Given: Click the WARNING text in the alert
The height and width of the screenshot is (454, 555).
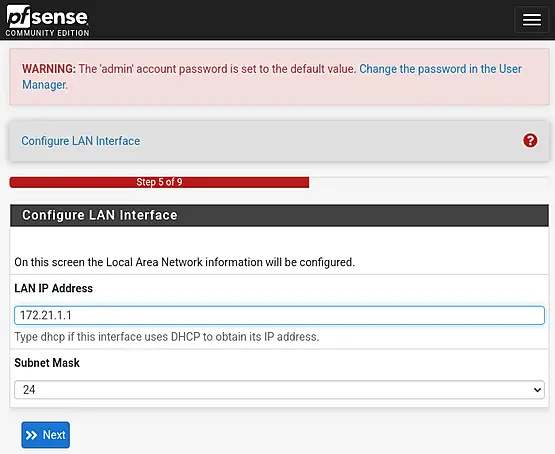Looking at the screenshot, I should click(49, 69).
